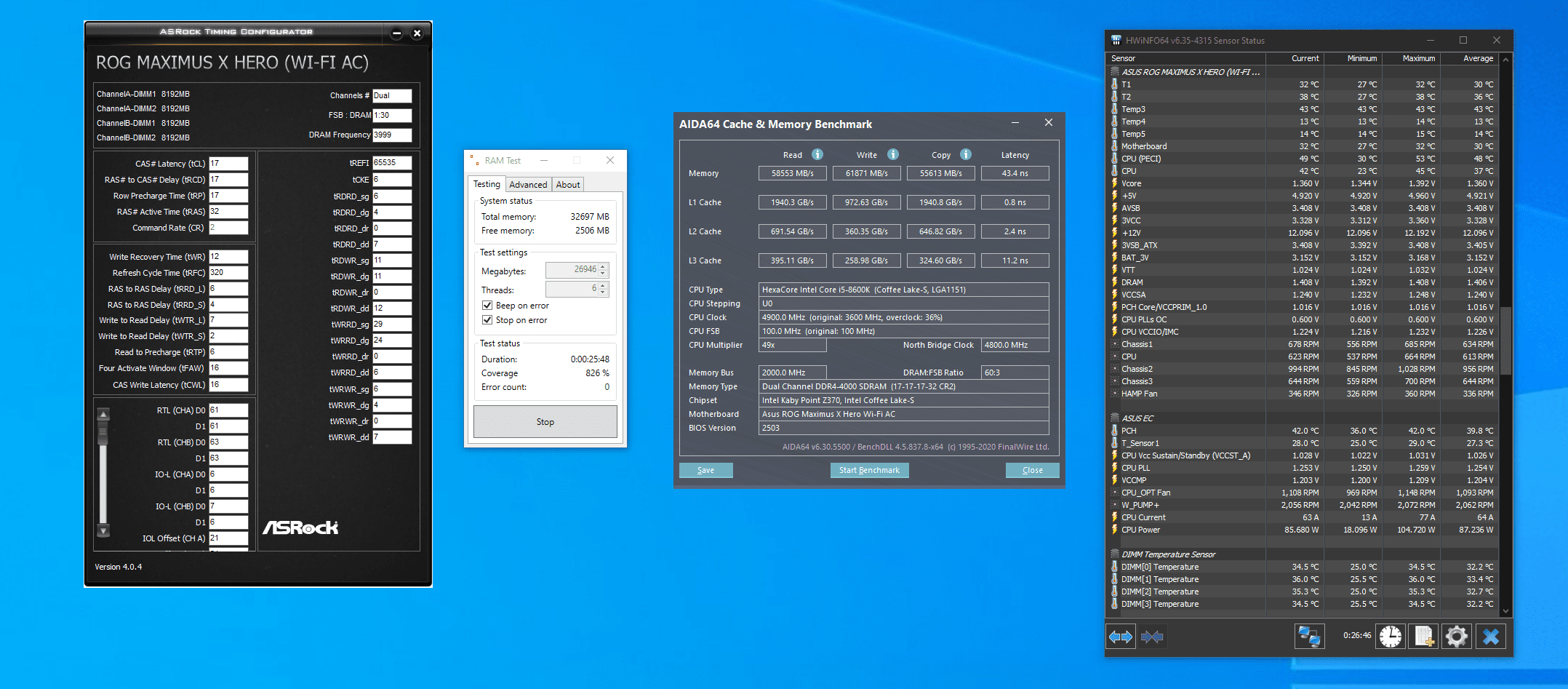This screenshot has height=689, width=1568.
Task: Click the ASUS EC sensor group icon
Action: click(1114, 418)
